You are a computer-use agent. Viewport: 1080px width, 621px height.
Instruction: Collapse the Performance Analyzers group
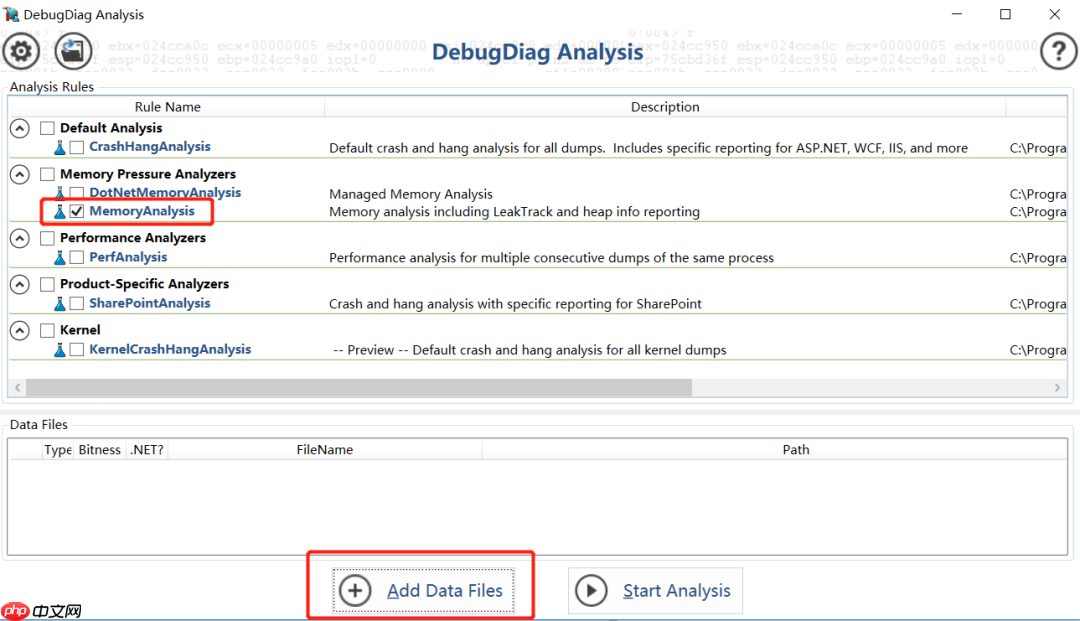[19, 238]
